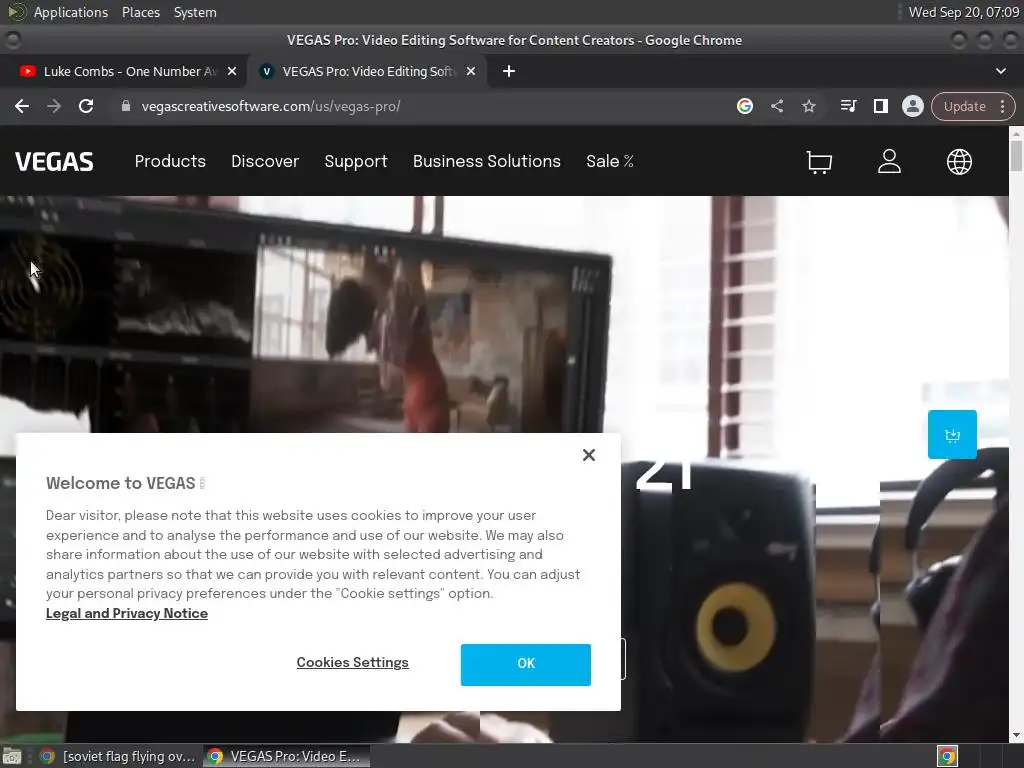
Task: Click the Chrome icon in bottom-right tray
Action: pos(948,756)
